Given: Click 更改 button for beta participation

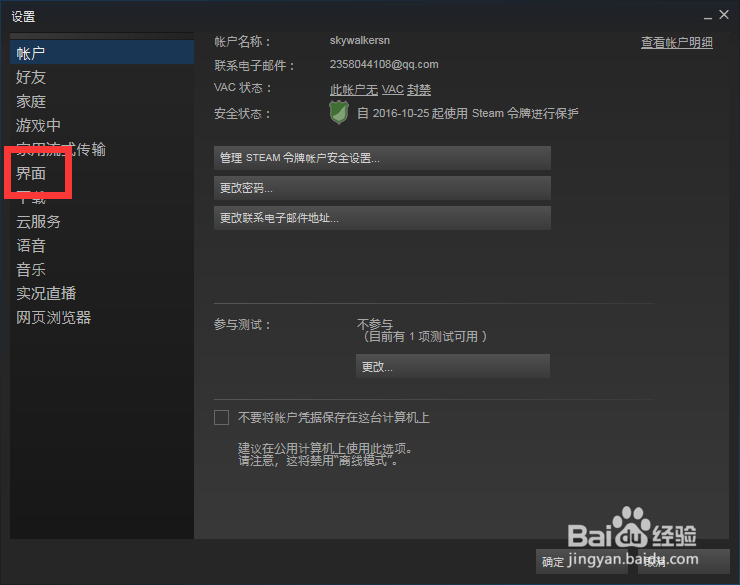Looking at the screenshot, I should 453,366.
